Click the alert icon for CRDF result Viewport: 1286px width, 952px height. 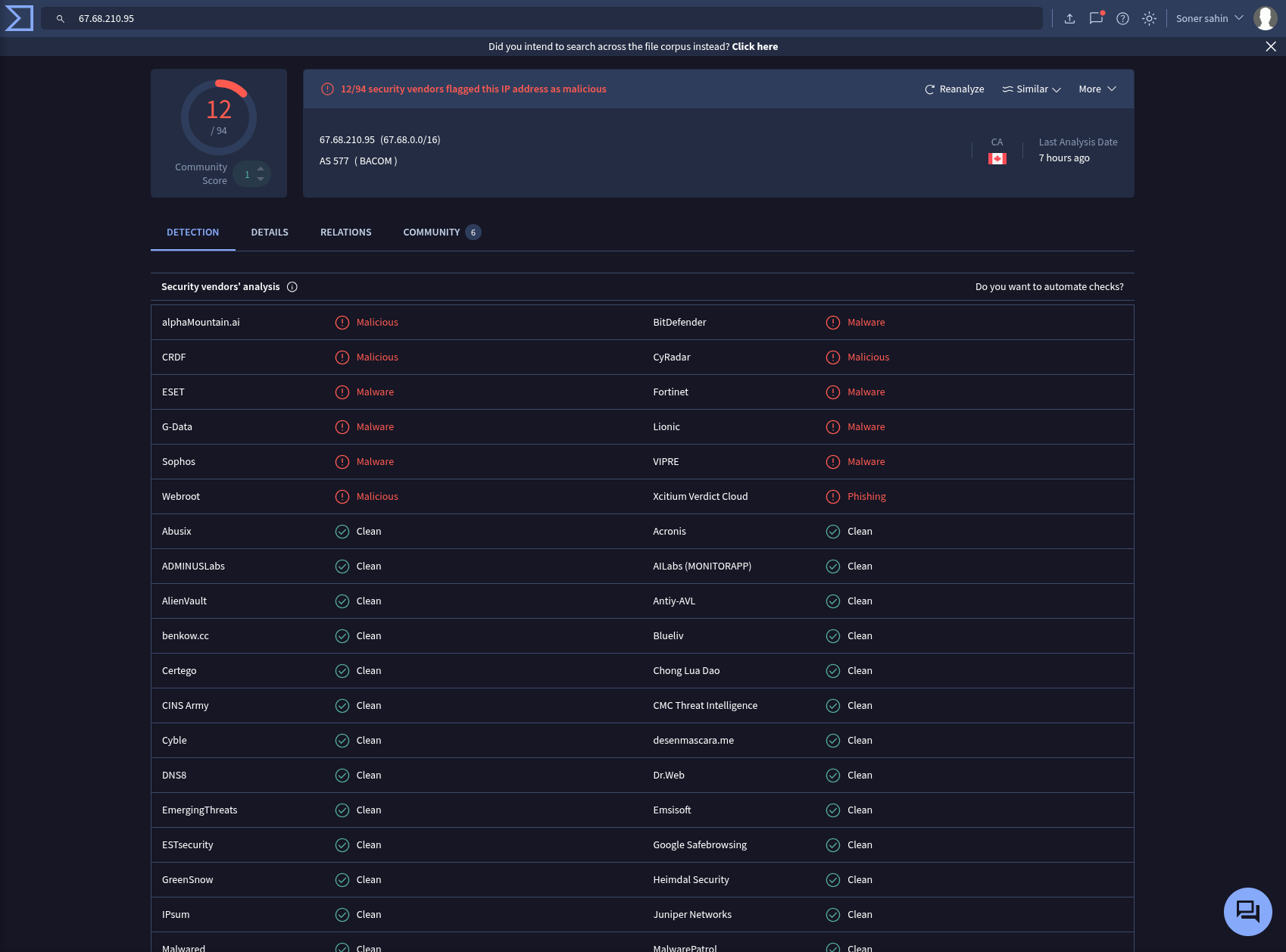[342, 357]
